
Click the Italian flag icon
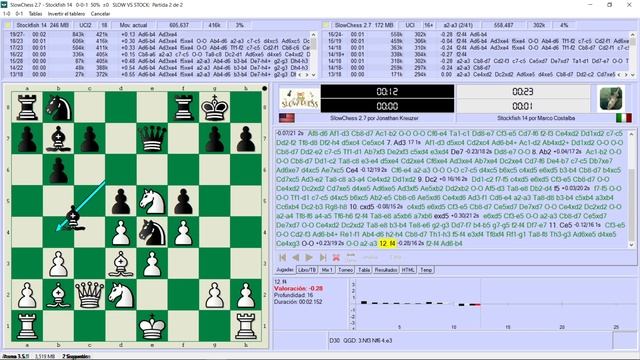click(624, 118)
